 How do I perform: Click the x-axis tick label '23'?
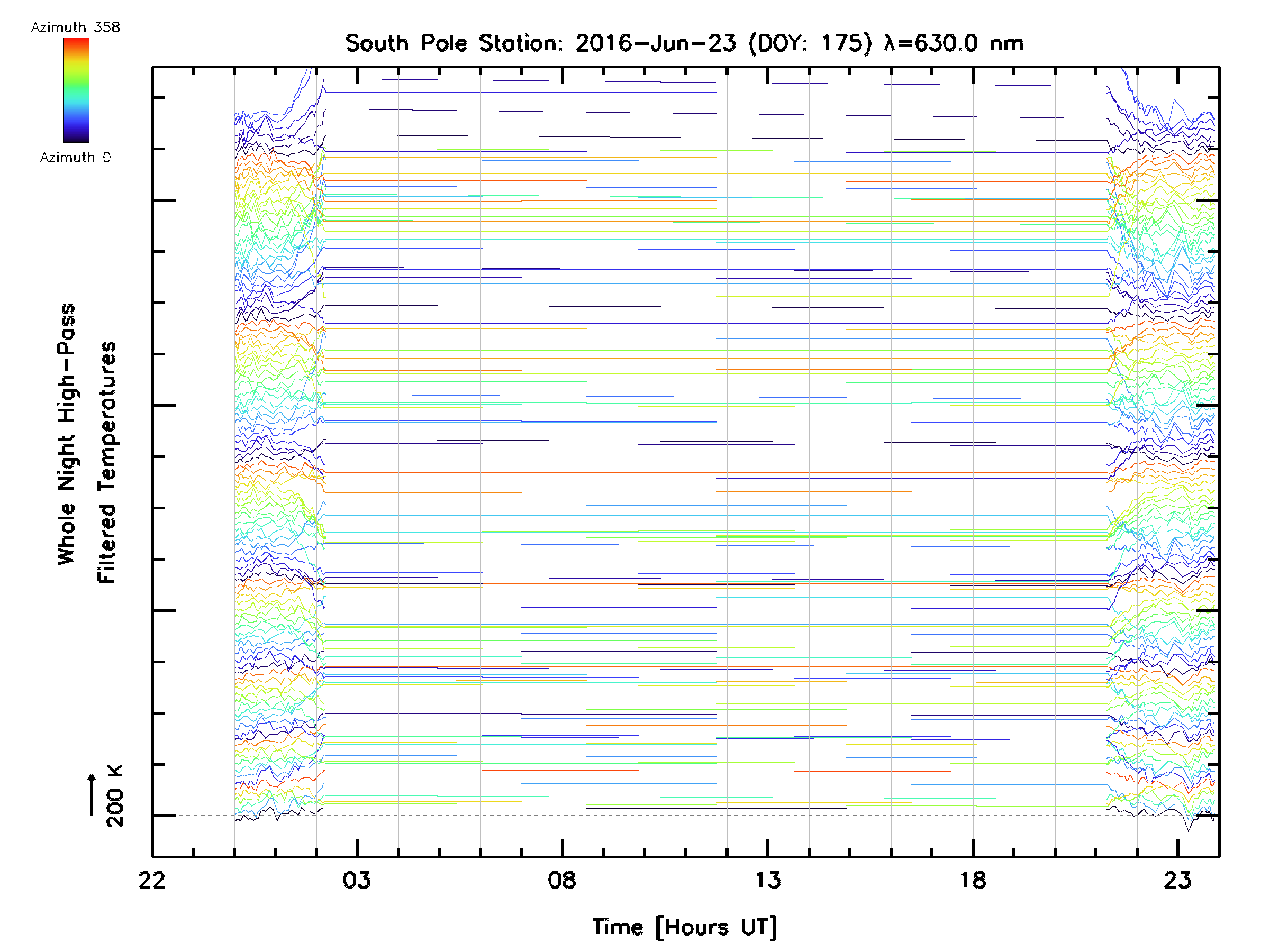(x=1177, y=880)
